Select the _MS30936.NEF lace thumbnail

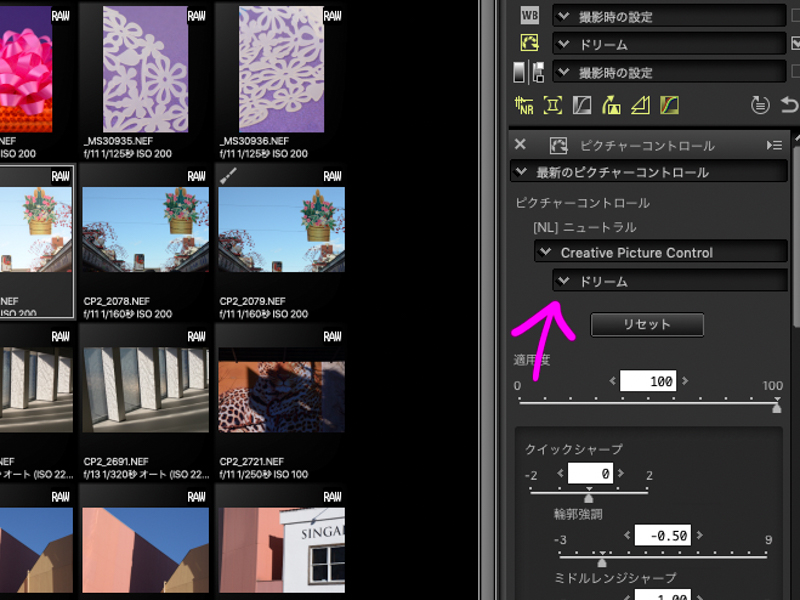pos(281,69)
